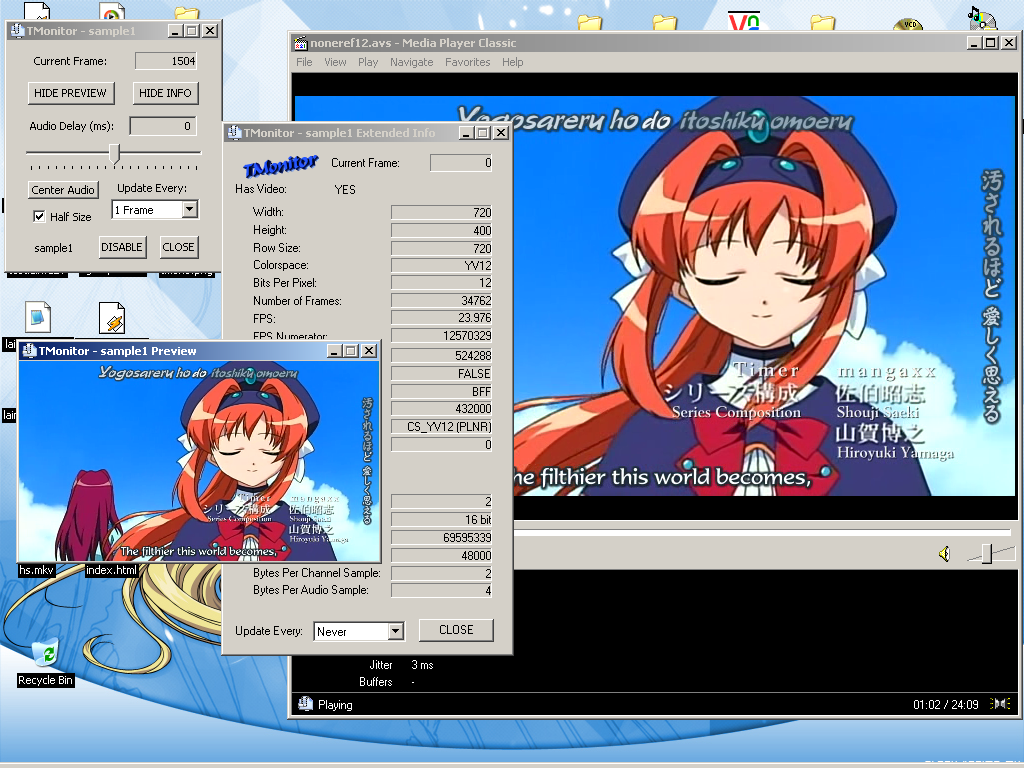Click the HIDE PREVIEW button
The height and width of the screenshot is (768, 1024).
pos(71,93)
